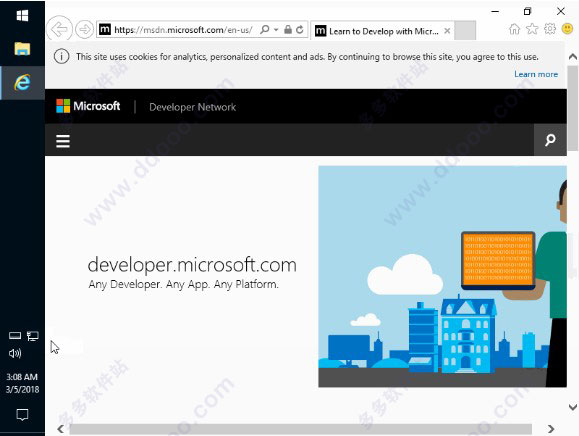This screenshot has height=436, width=579.
Task: Open the network status tray icon
Action: click(32, 336)
